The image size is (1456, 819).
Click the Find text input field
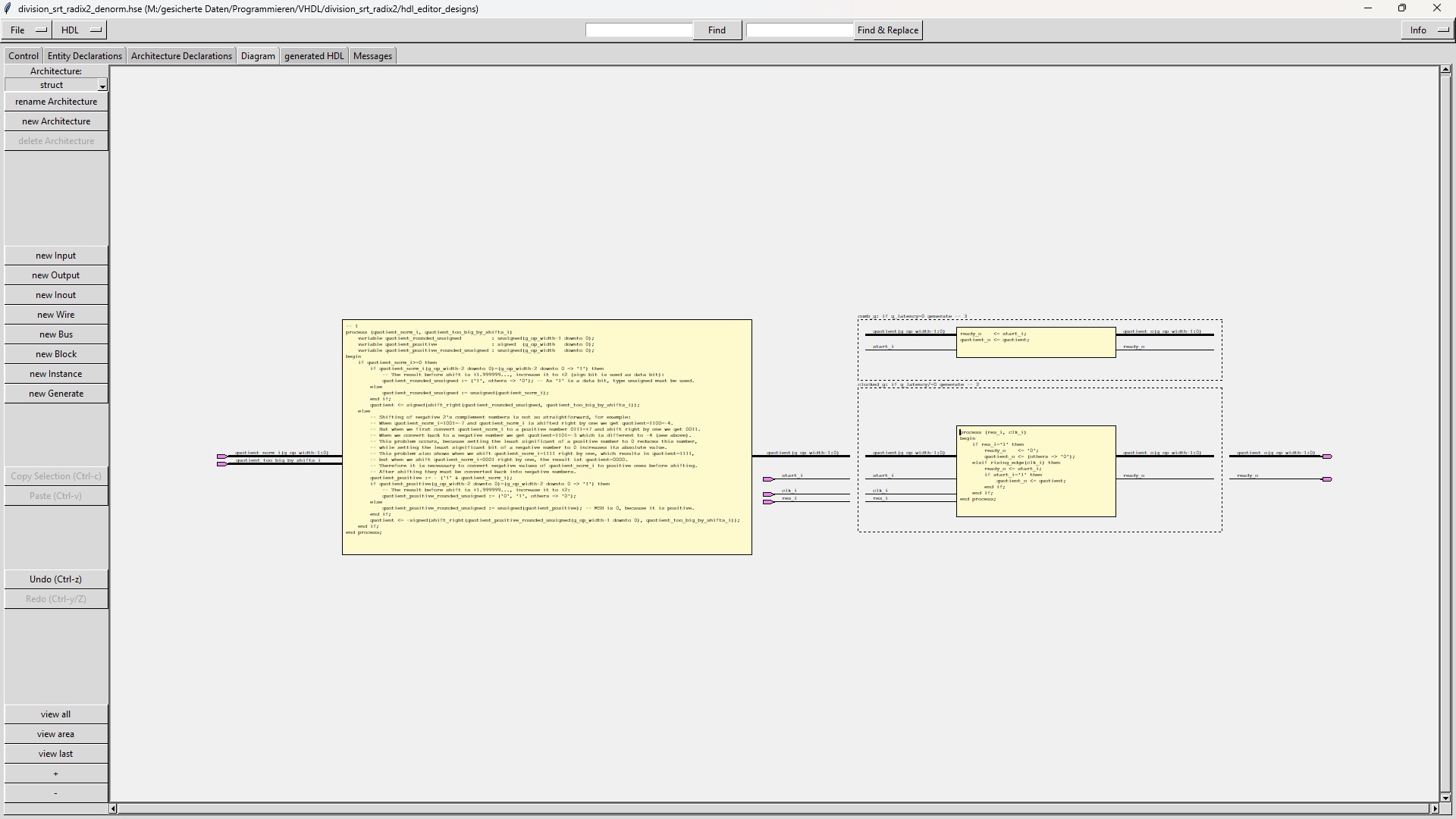[x=639, y=30]
